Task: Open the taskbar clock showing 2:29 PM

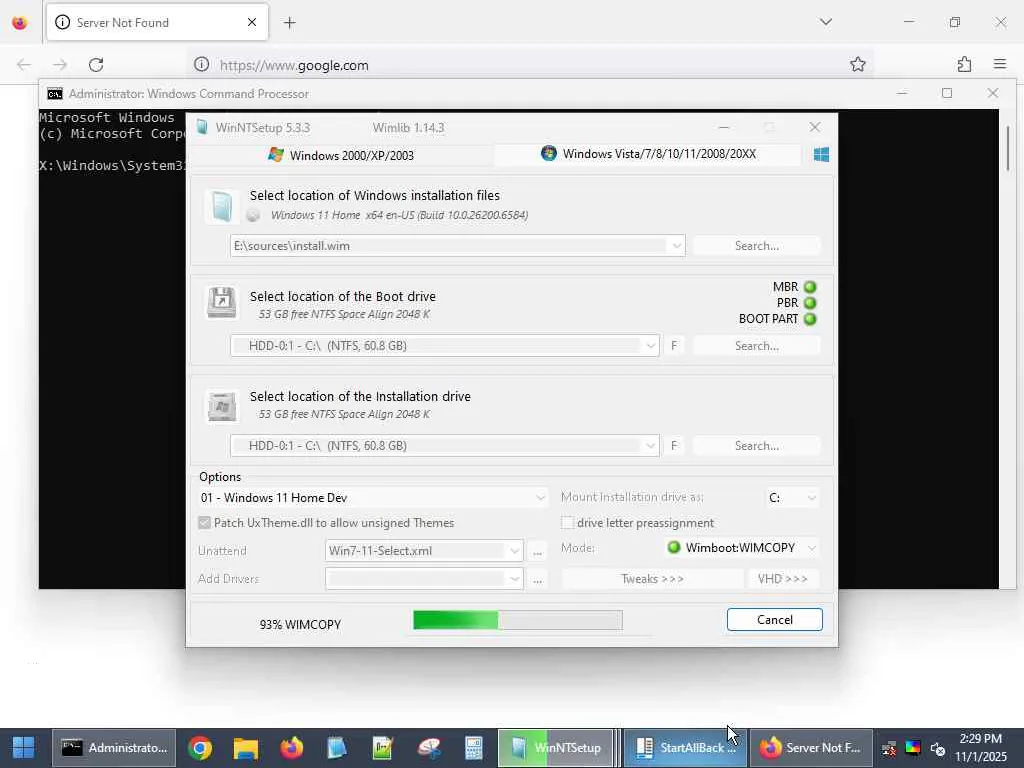Action: 980,748
